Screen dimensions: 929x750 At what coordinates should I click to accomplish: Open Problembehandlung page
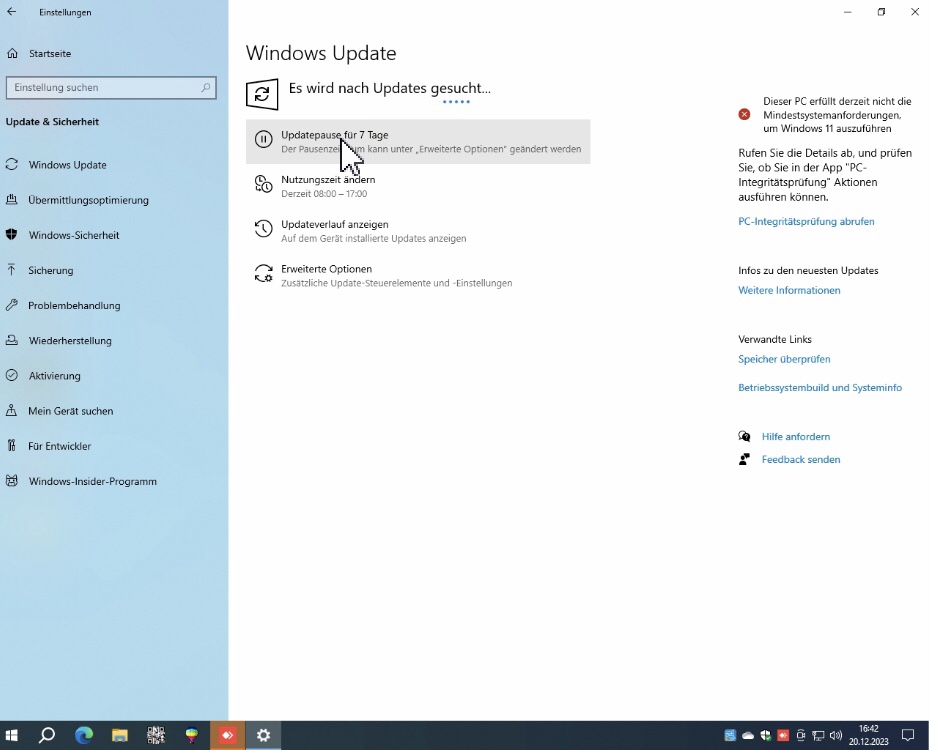pyautogui.click(x=74, y=306)
